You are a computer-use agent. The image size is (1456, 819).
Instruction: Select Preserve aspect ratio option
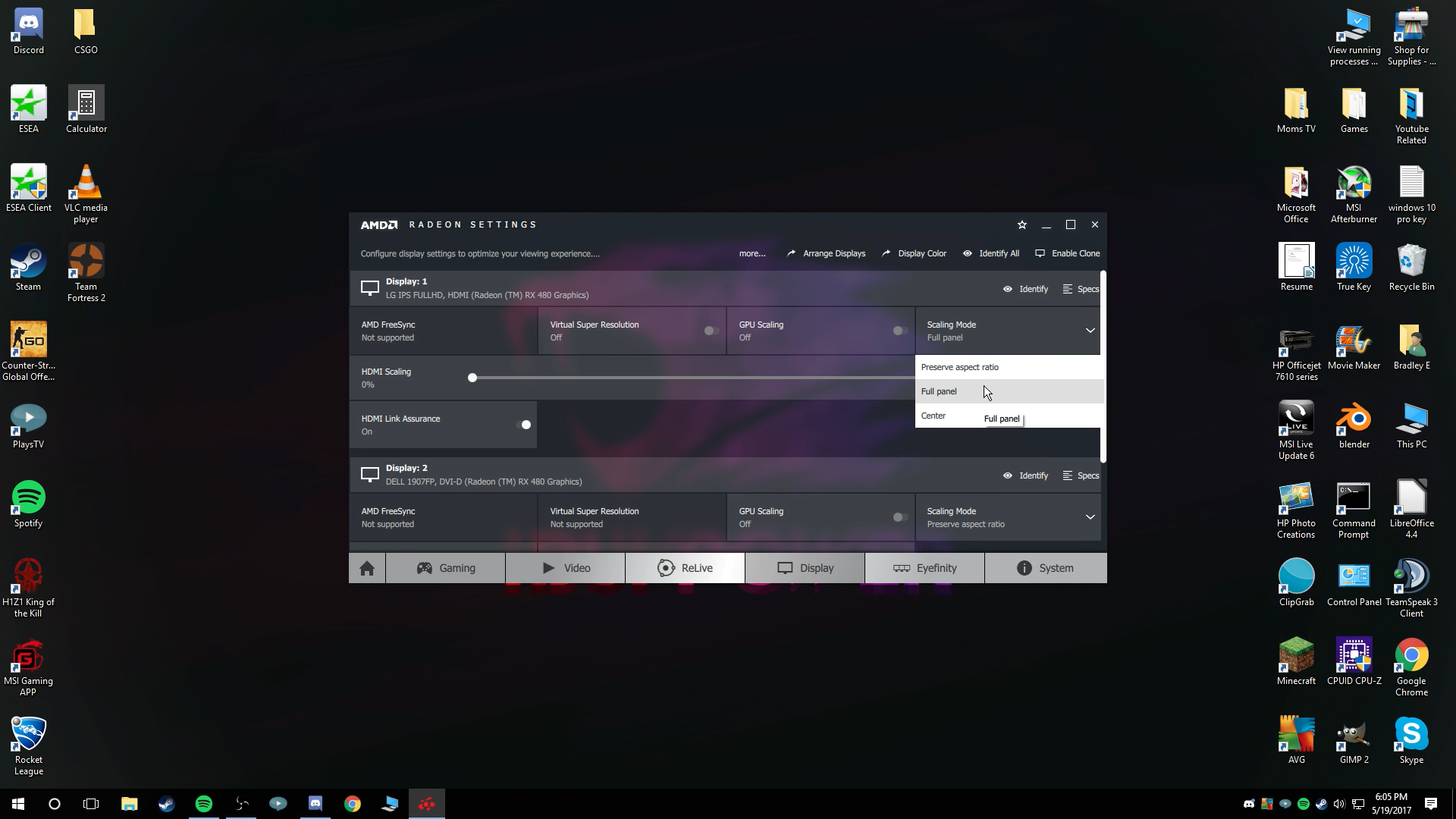(960, 367)
